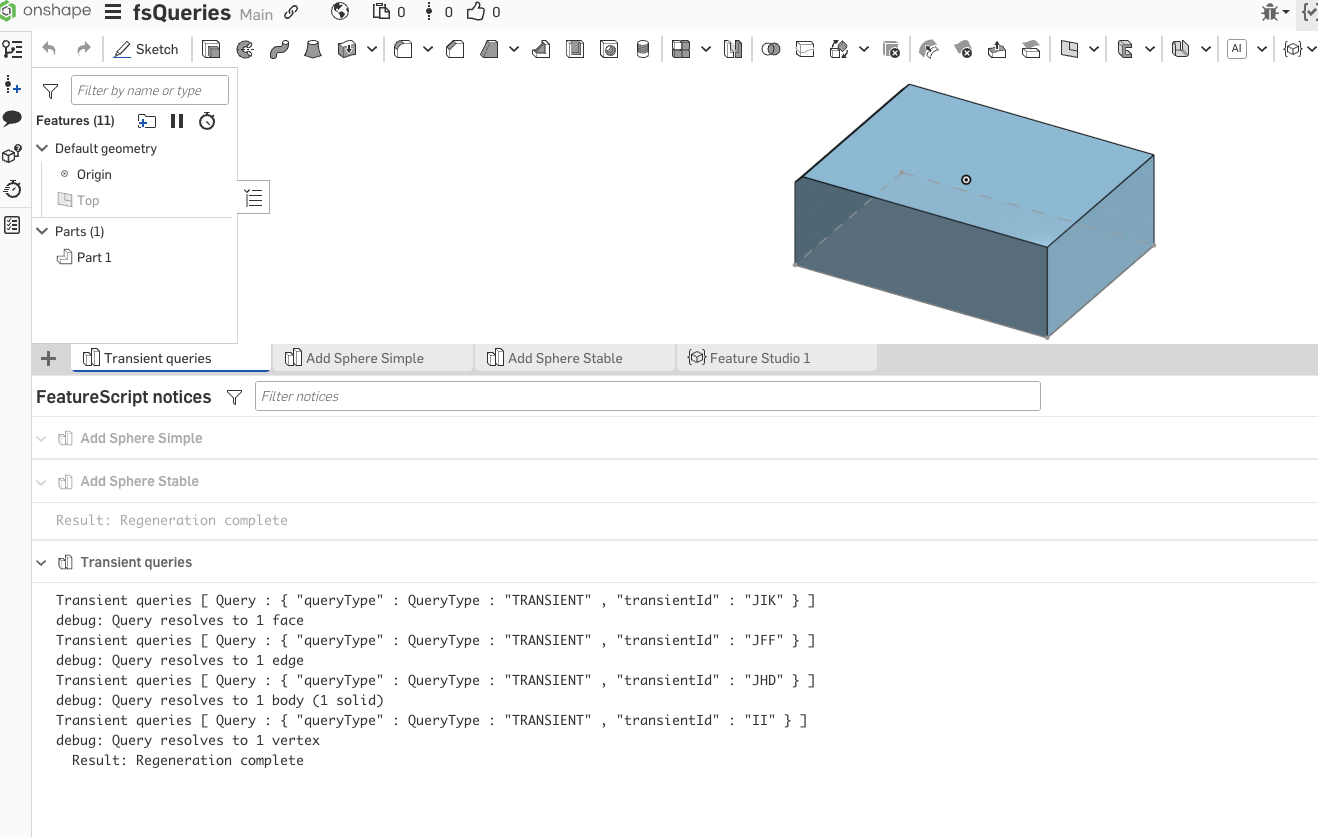Select the Rib tool
This screenshot has width=1318, height=837.
541,49
